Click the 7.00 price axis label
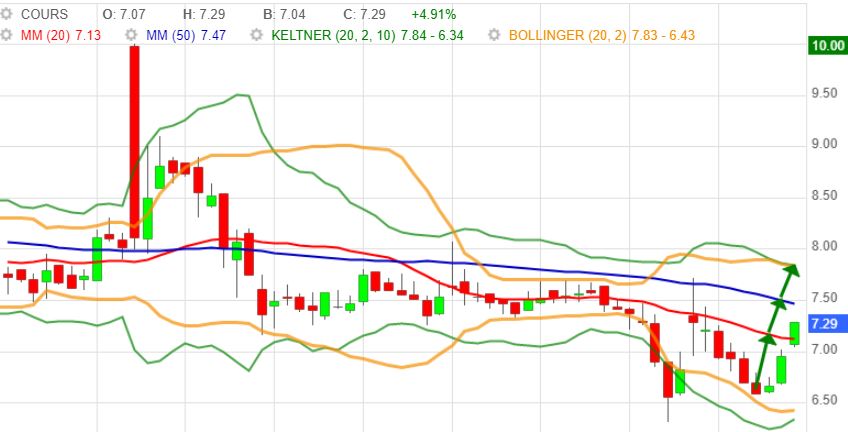The height and width of the screenshot is (432, 848). [x=827, y=349]
